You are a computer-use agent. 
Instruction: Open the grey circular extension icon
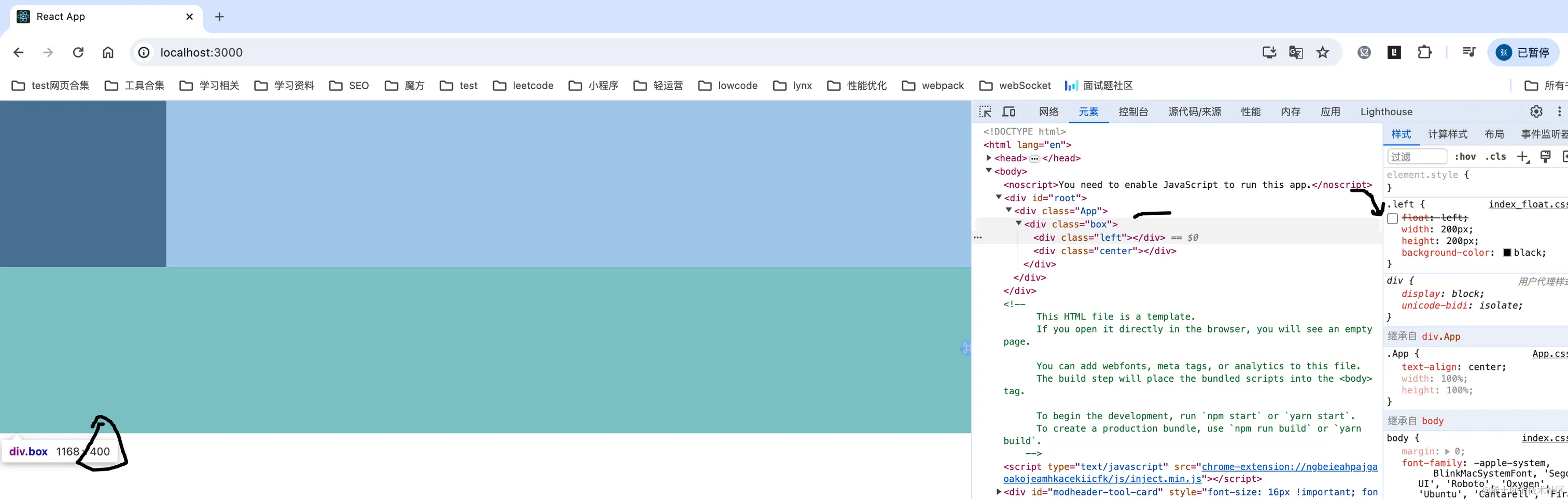click(x=1364, y=52)
